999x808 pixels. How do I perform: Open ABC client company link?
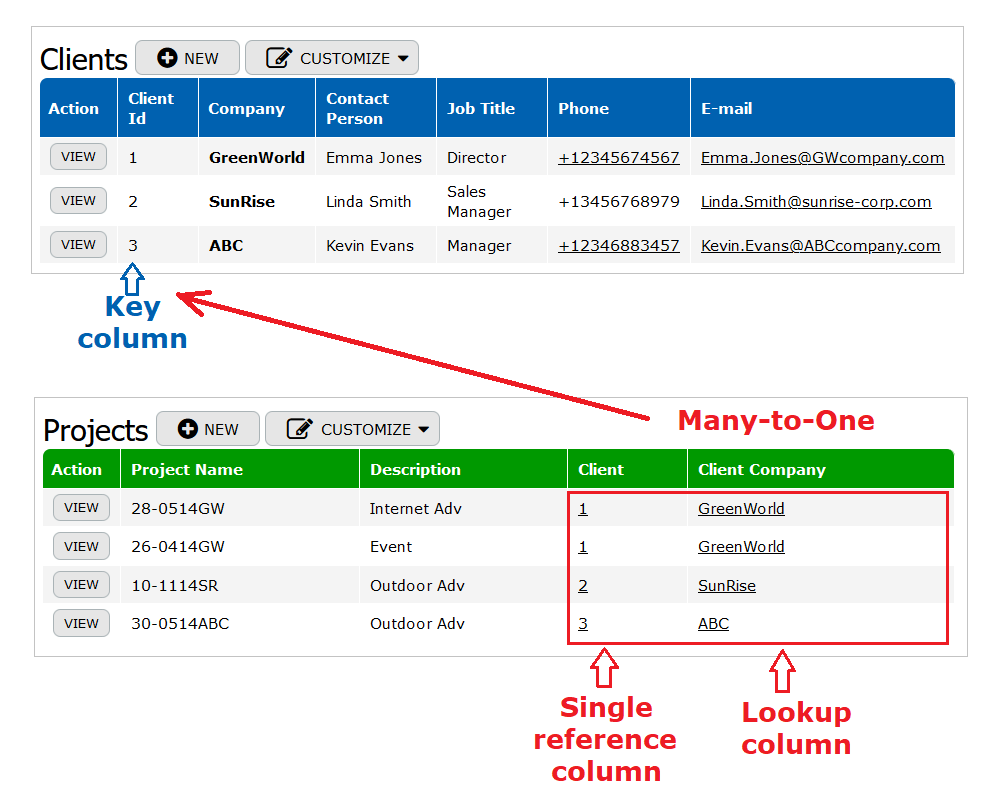714,624
